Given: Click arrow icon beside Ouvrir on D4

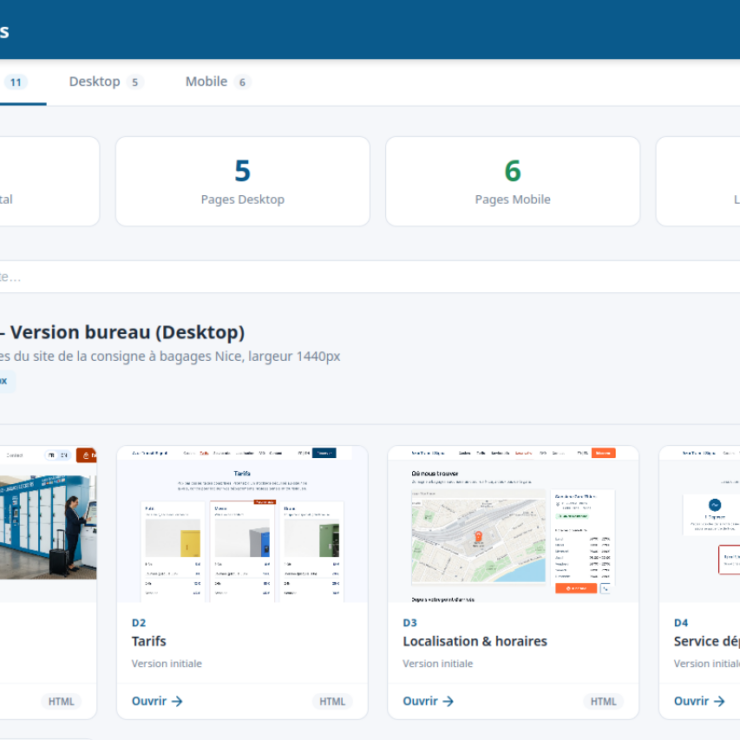Looking at the screenshot, I should coord(719,701).
